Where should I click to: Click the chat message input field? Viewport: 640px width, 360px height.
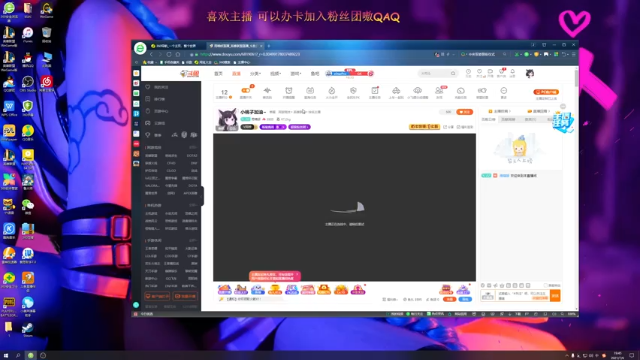click(523, 296)
